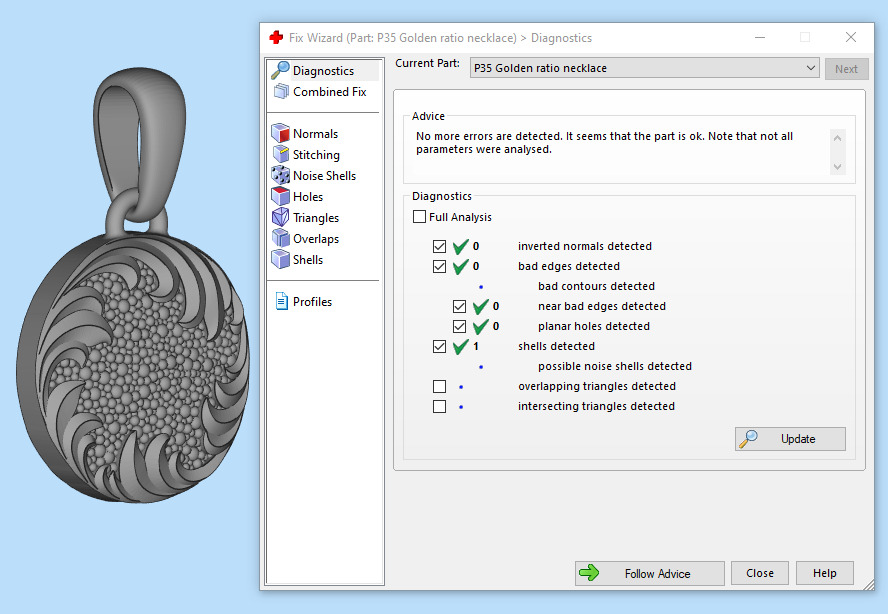Click green checkmark beside near bad edges

point(480,306)
